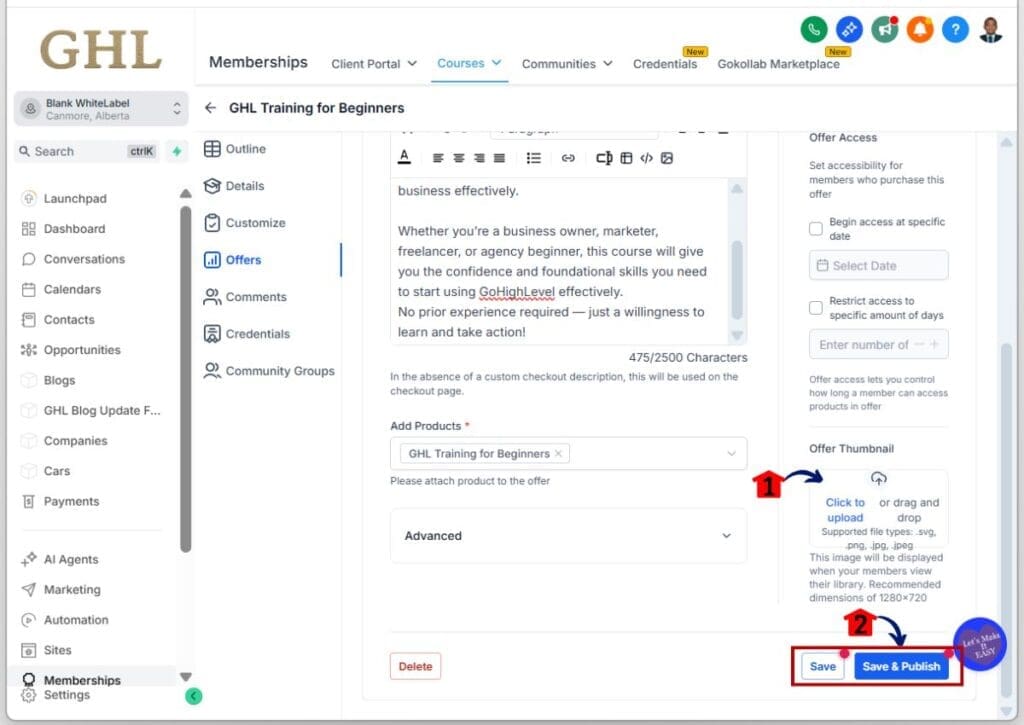Enable Begin access at specific date
This screenshot has height=725, width=1024.
[817, 228]
